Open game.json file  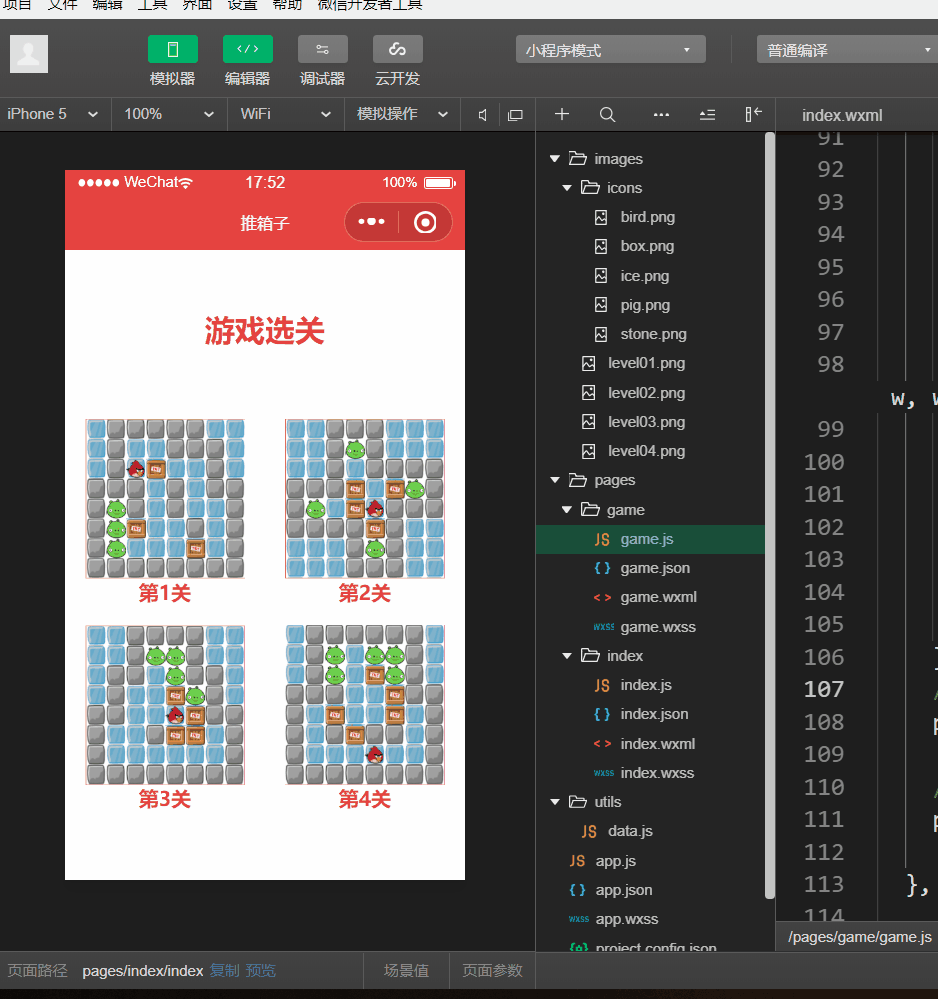(x=654, y=568)
